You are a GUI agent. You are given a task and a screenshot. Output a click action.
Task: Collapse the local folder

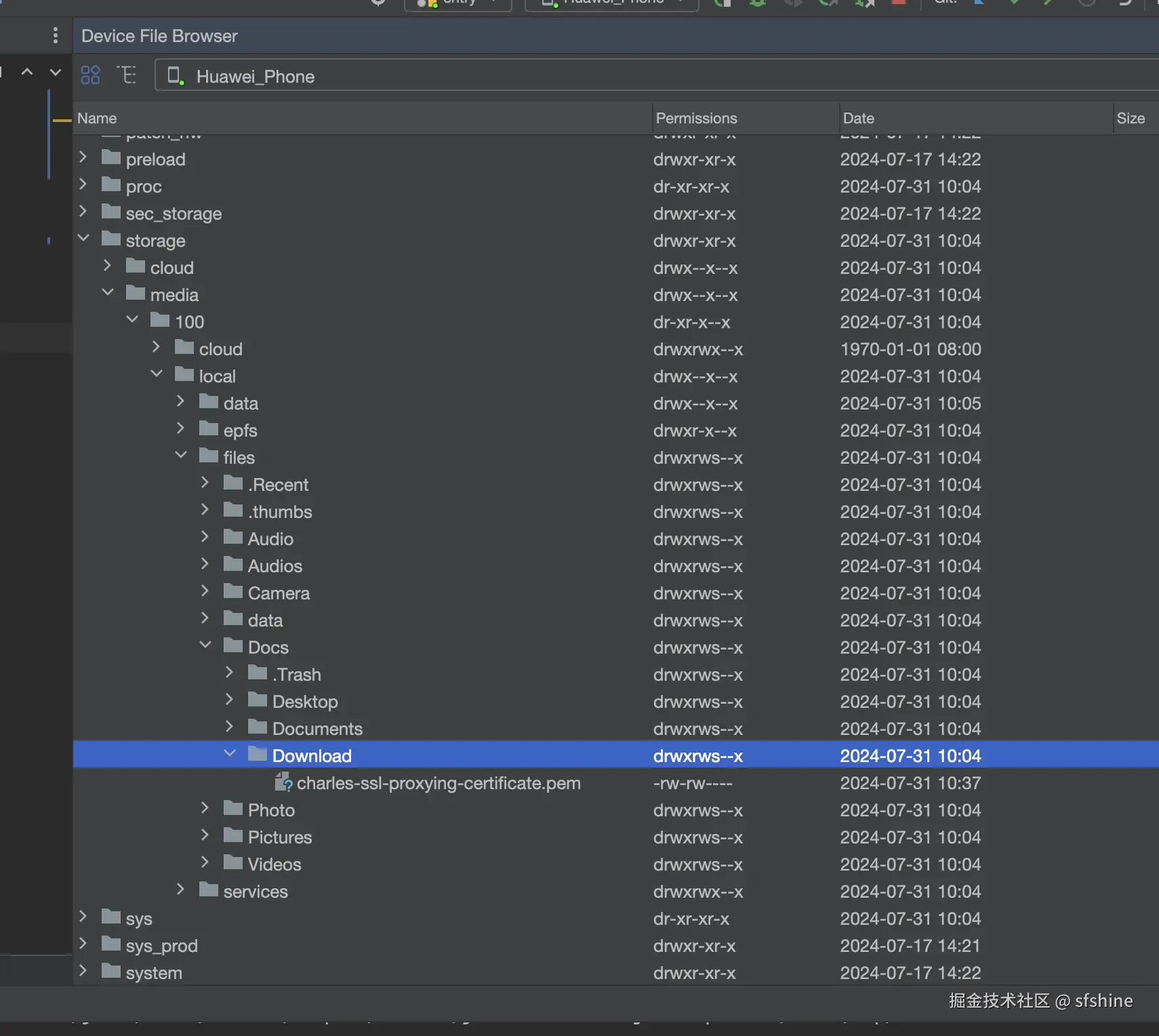(x=157, y=374)
